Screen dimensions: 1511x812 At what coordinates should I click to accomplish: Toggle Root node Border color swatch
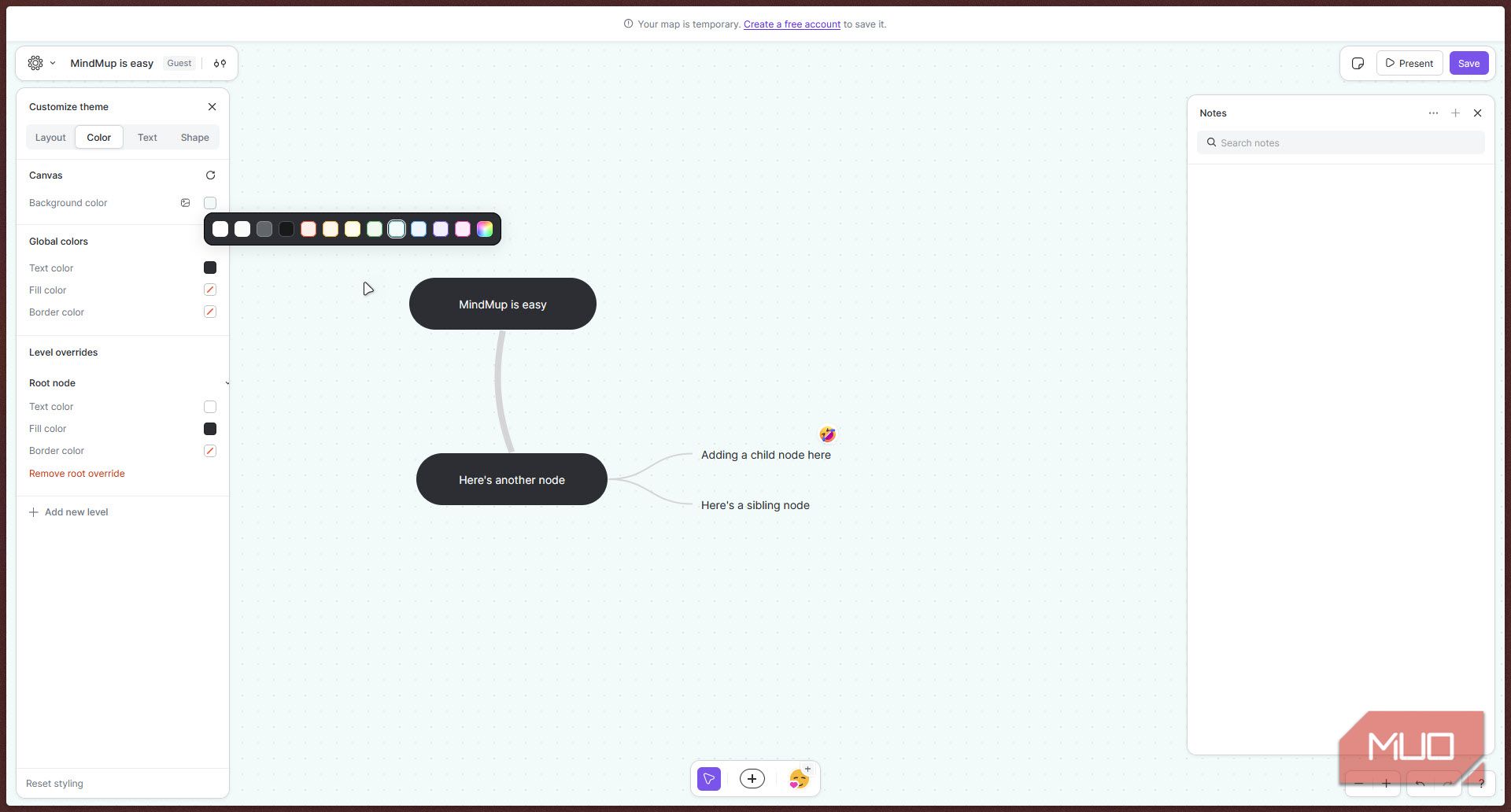(210, 451)
